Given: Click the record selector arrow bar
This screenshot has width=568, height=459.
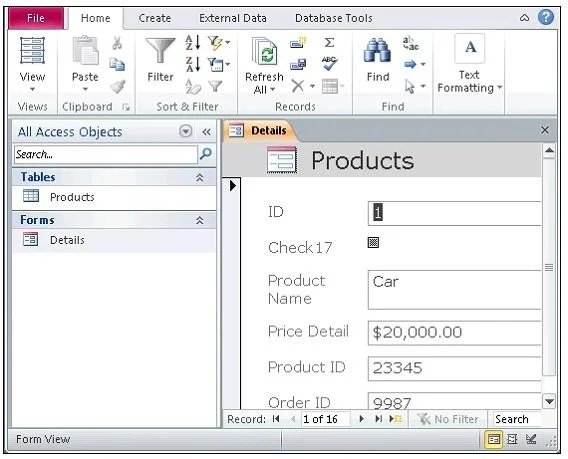Looking at the screenshot, I should (232, 293).
